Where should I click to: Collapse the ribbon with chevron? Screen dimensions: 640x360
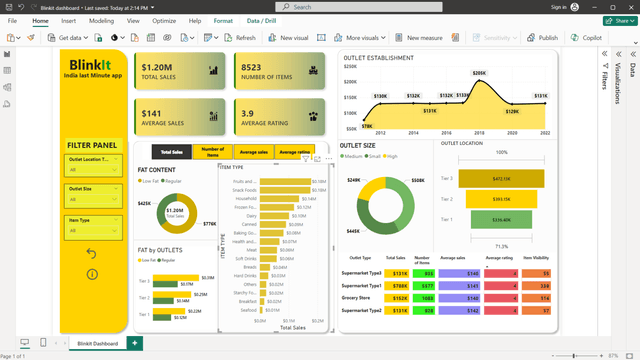pyautogui.click(x=636, y=42)
